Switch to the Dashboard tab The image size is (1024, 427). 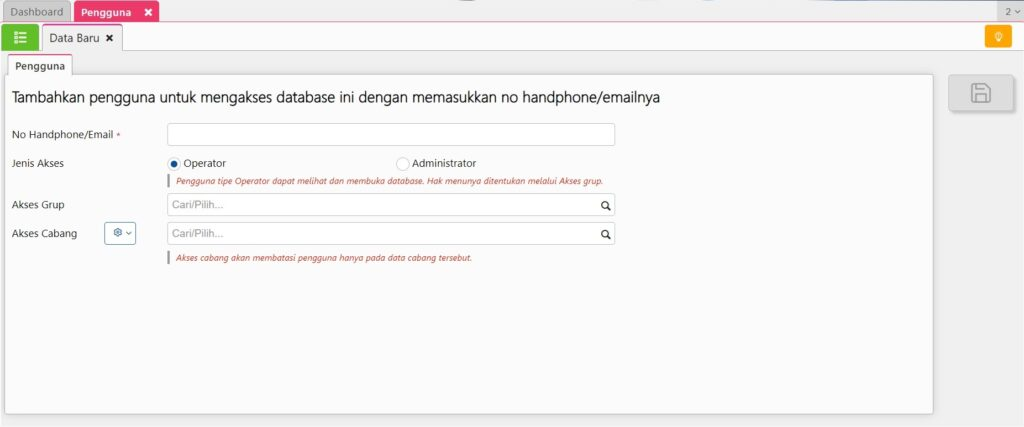click(x=37, y=12)
